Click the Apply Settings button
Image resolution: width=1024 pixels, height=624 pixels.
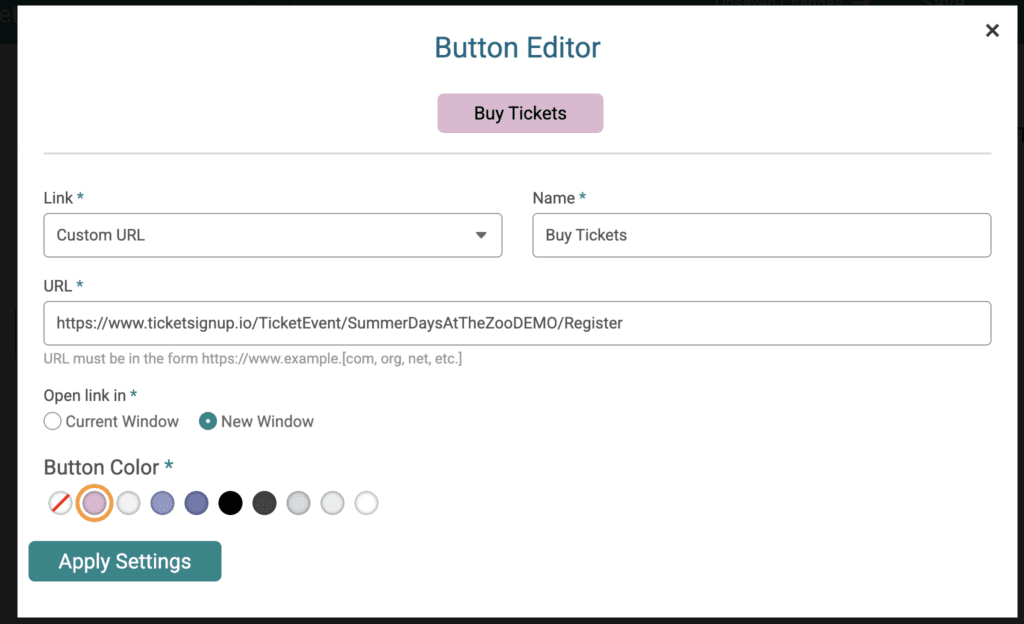125,561
